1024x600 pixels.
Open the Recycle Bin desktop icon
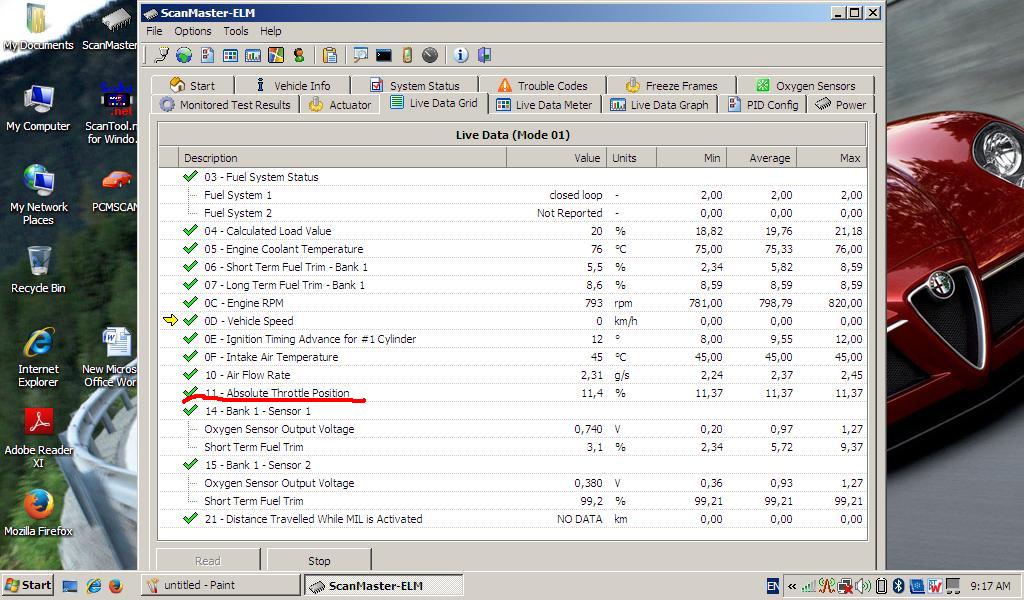click(38, 270)
